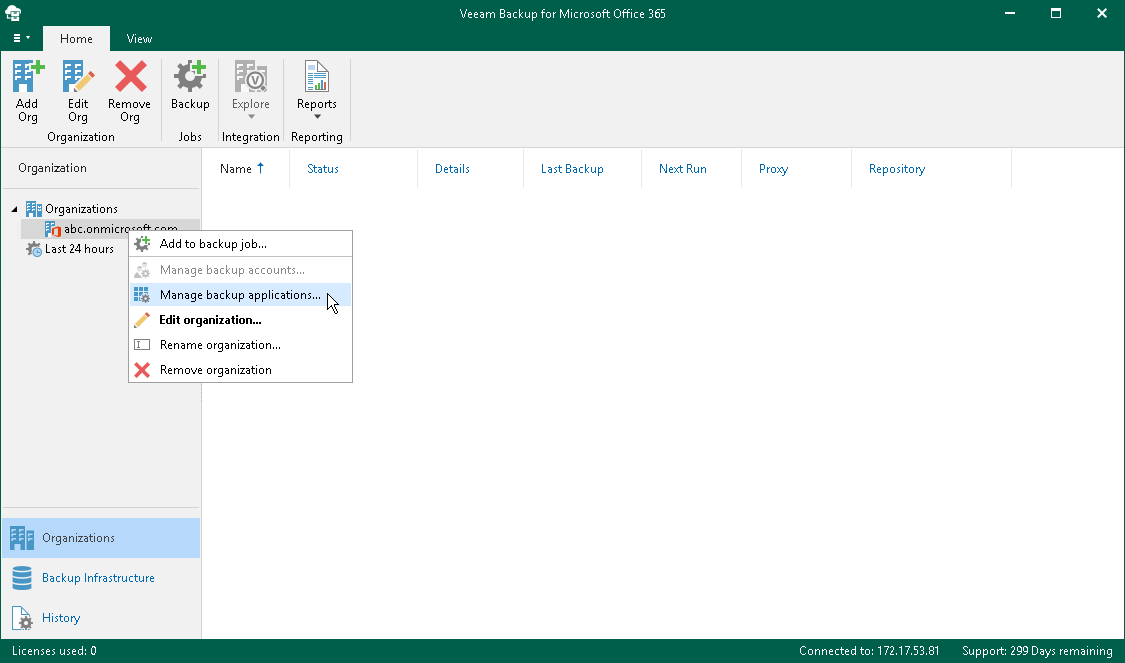The width and height of the screenshot is (1125, 663).
Task: Select Organizations root in the tree
Action: coord(81,209)
